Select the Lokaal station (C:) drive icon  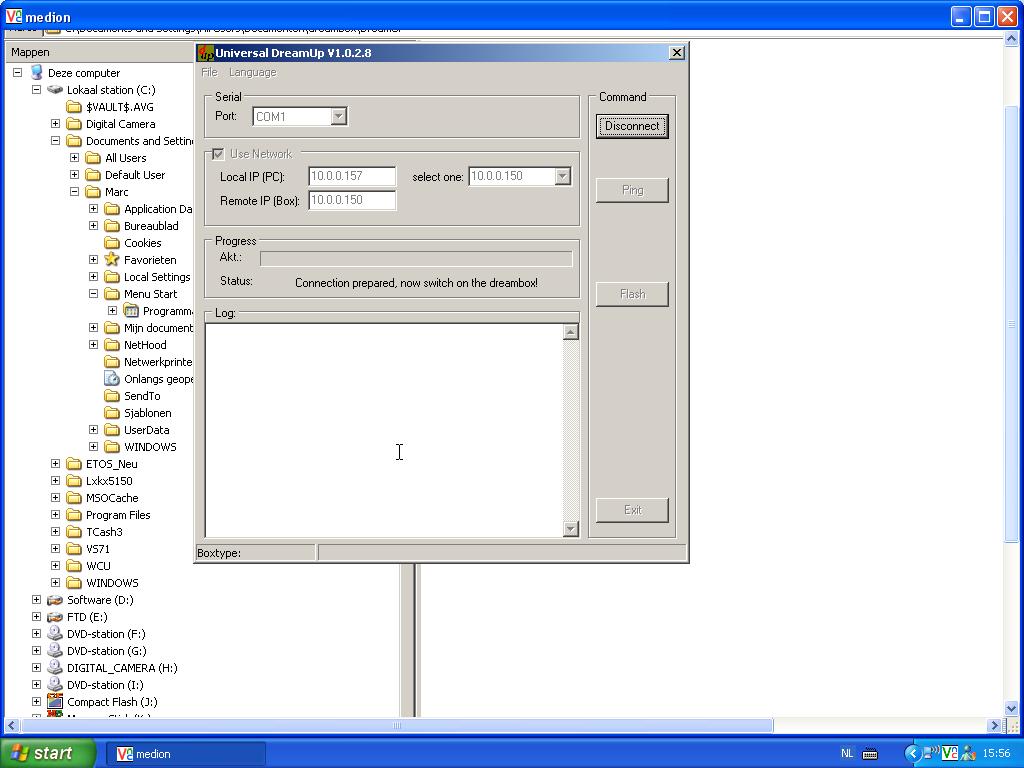coord(55,89)
